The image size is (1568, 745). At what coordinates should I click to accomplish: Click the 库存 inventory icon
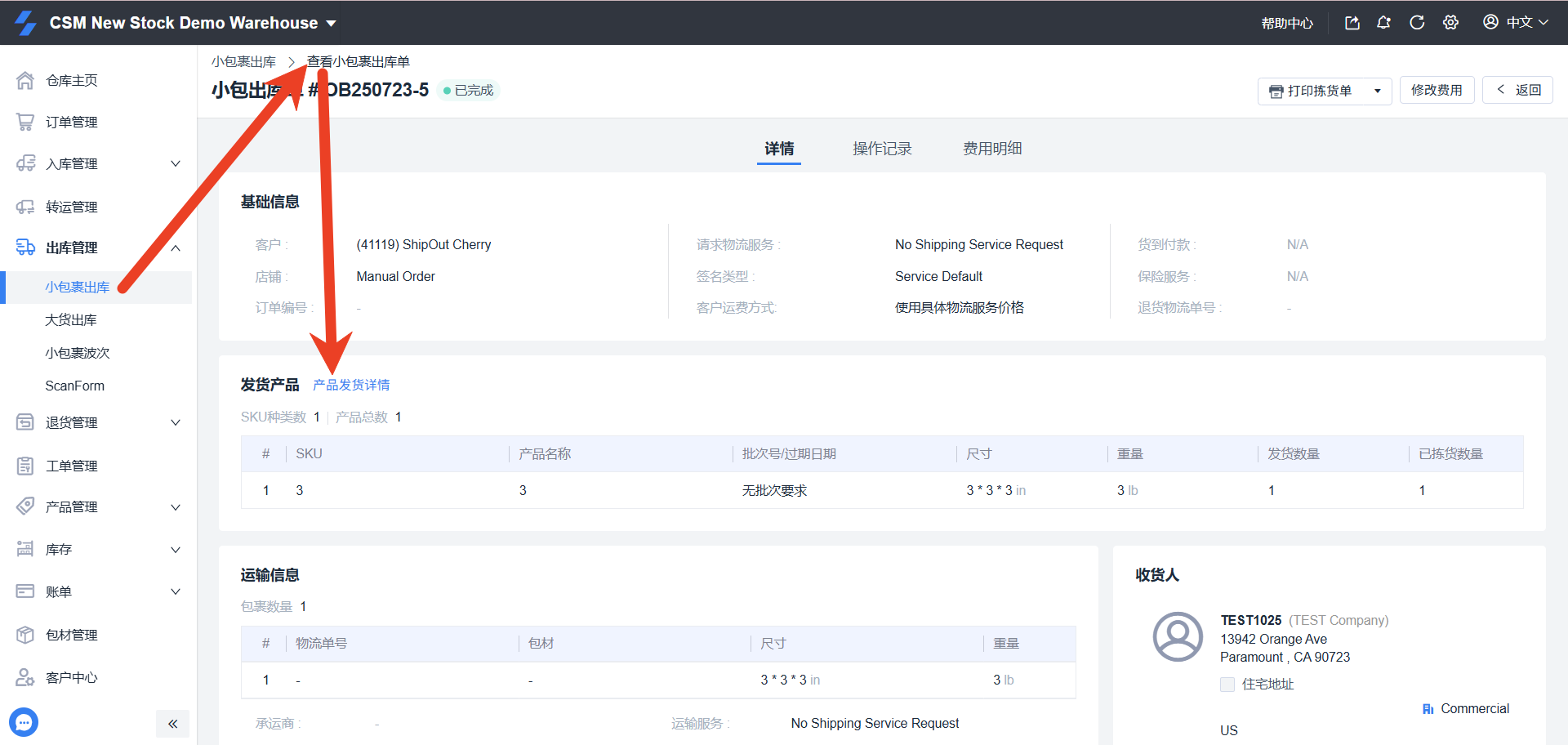click(25, 549)
